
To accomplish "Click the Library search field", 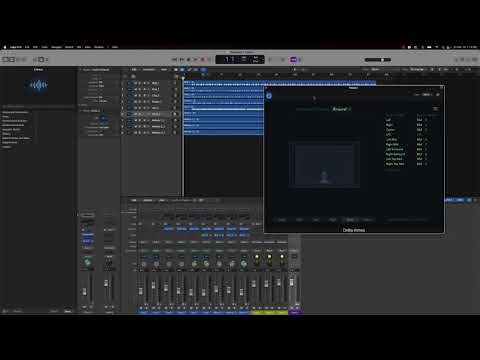I will pos(38,106).
